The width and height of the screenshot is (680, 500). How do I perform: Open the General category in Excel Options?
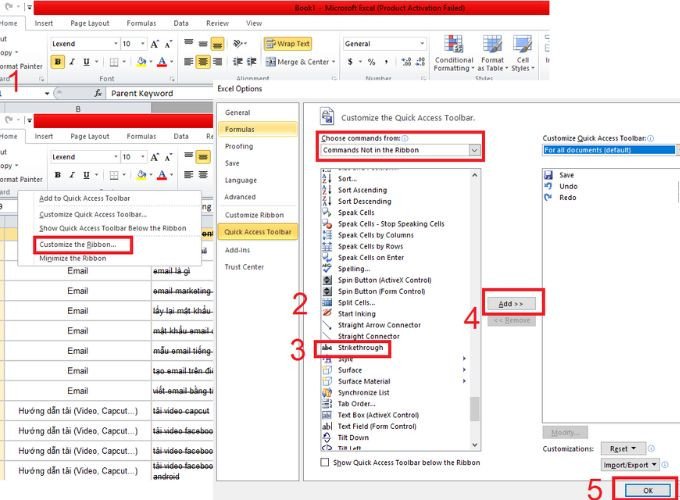tap(237, 112)
